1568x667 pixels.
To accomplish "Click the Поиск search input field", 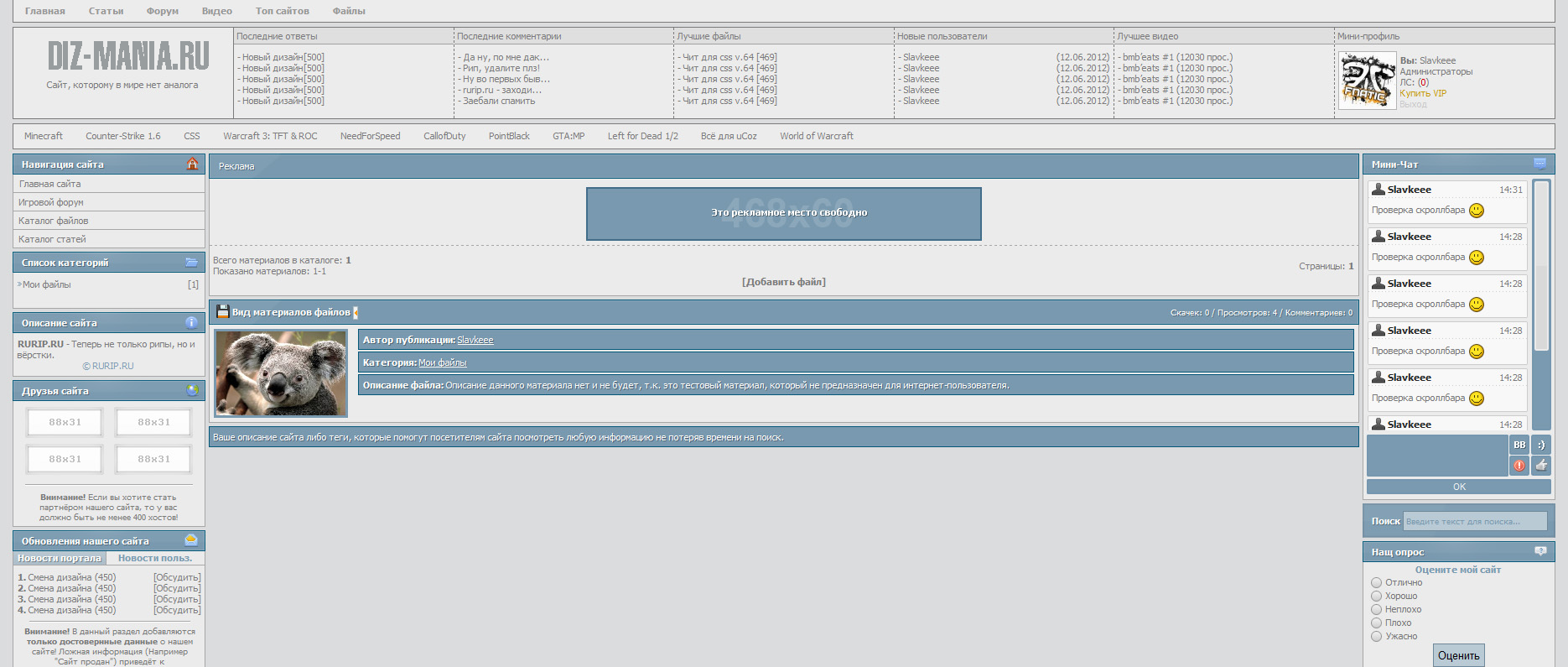I will (x=1474, y=521).
